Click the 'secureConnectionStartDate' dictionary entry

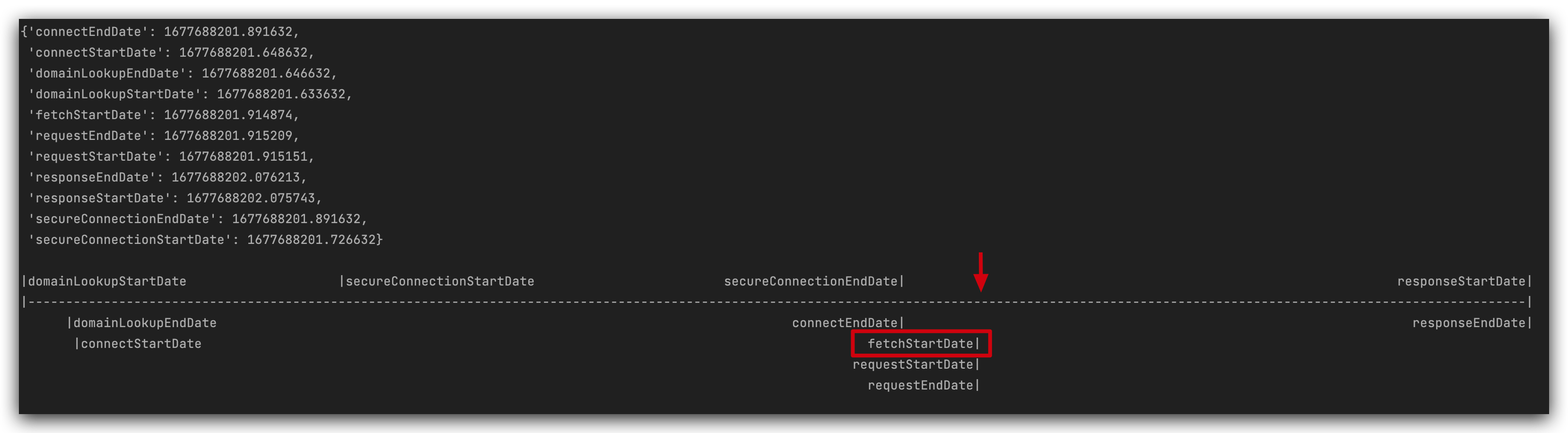click(205, 240)
